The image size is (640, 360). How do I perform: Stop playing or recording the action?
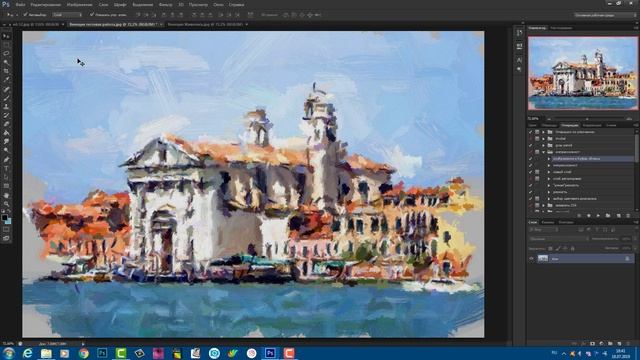(x=579, y=216)
